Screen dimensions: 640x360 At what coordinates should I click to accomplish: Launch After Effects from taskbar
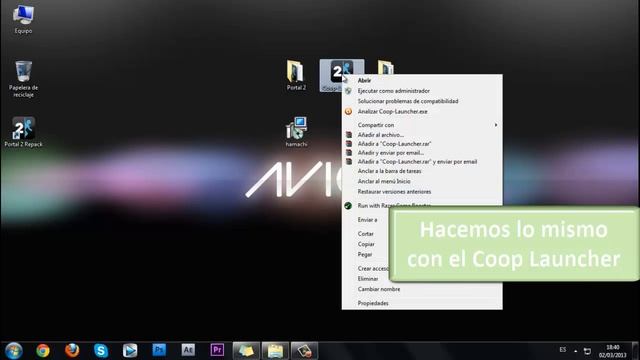coord(188,350)
